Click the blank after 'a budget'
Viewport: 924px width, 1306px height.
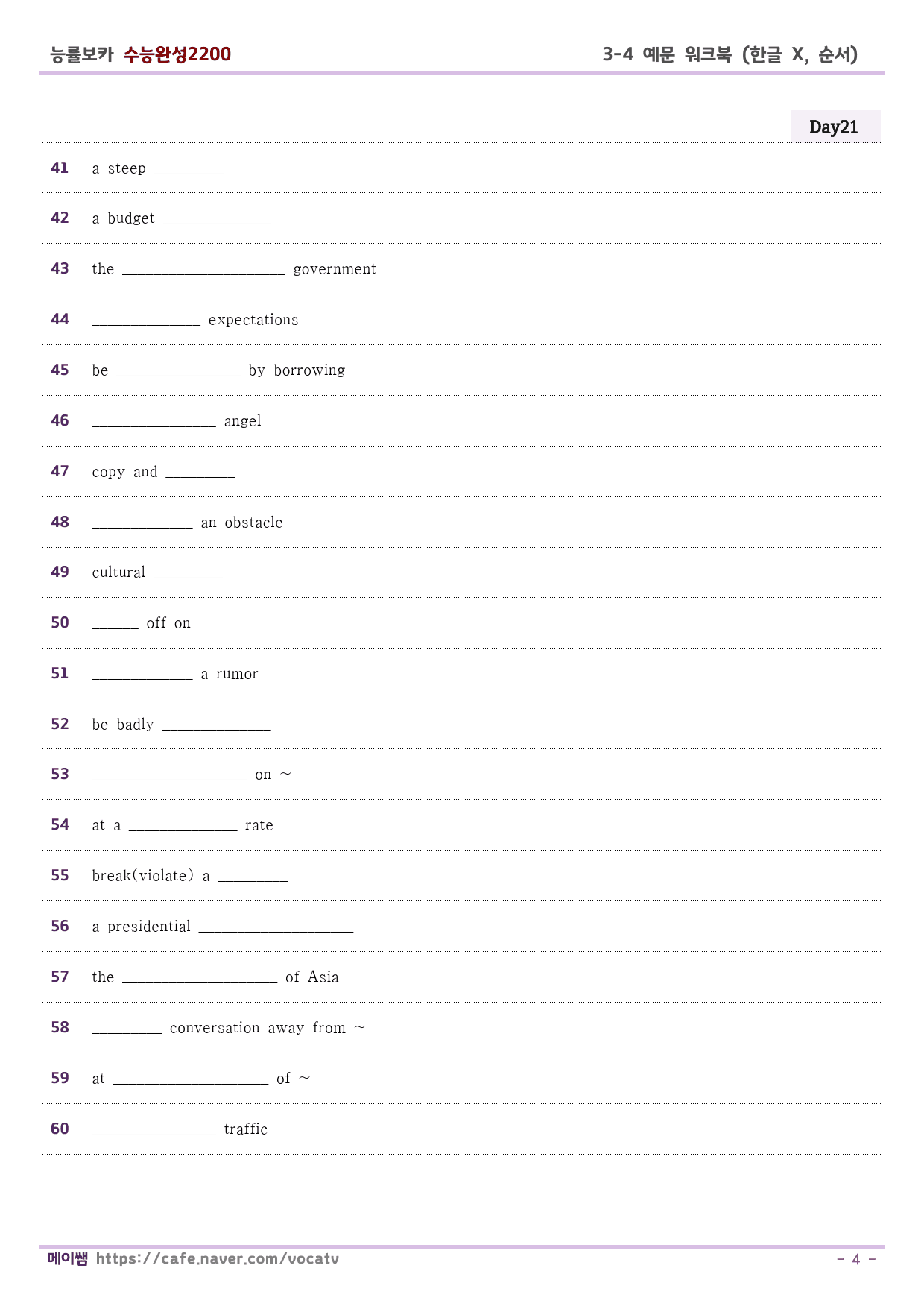click(217, 219)
